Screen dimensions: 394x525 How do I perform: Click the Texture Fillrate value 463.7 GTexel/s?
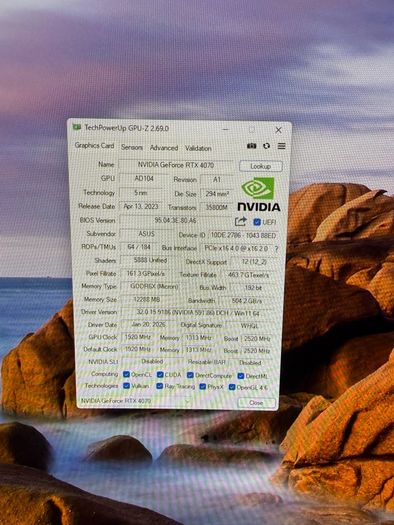click(248, 275)
